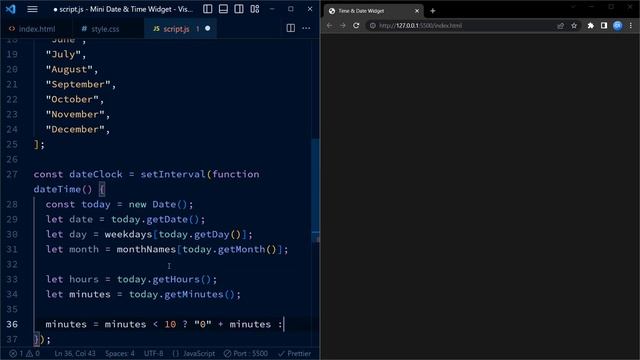Bookmark this page with the star icon
The image size is (640, 360).
point(574,26)
